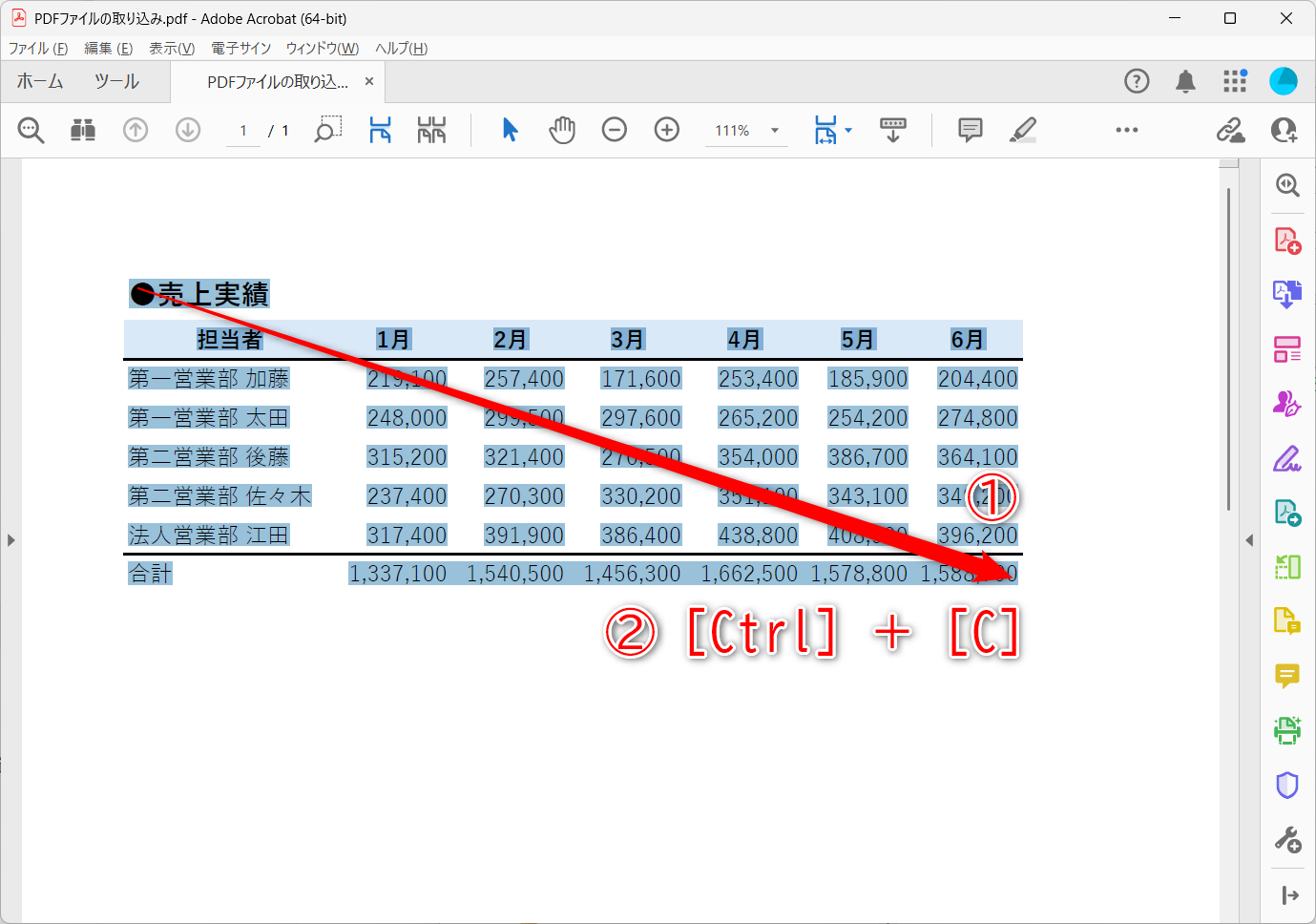The image size is (1316, 924).
Task: Click the Protect shield icon
Action: point(1287,785)
